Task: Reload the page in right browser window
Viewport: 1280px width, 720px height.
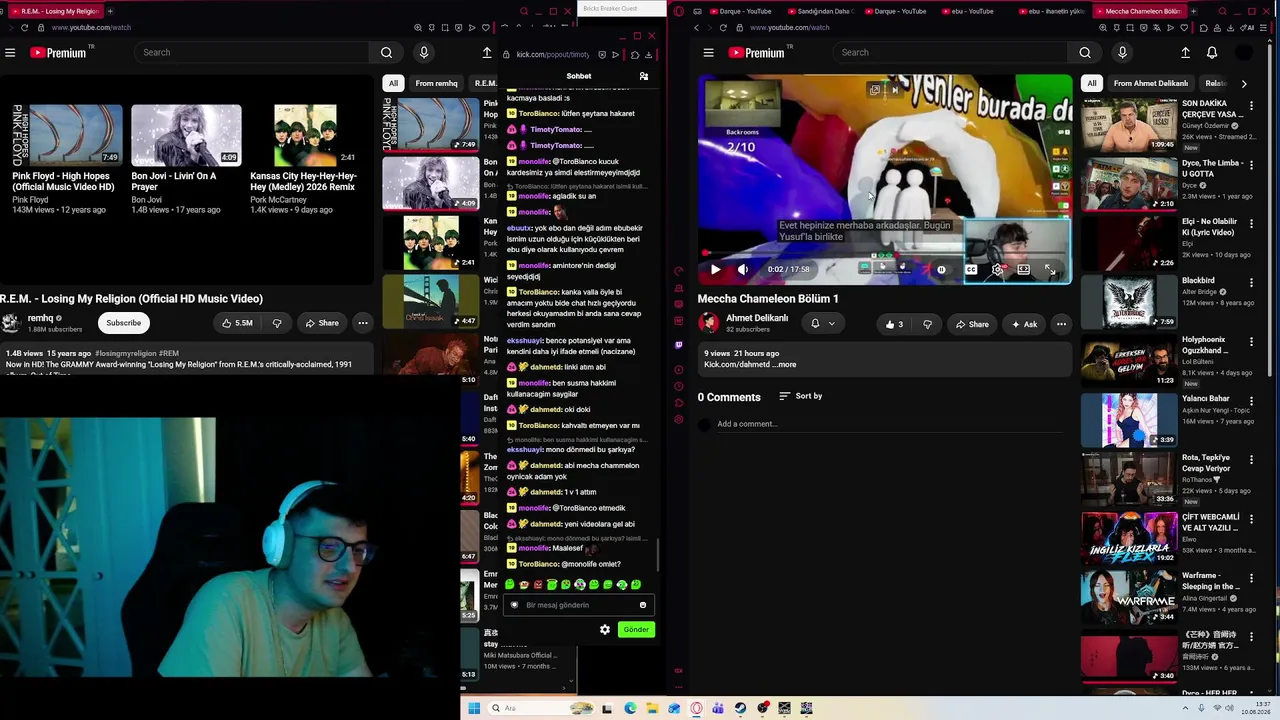Action: 723,27
